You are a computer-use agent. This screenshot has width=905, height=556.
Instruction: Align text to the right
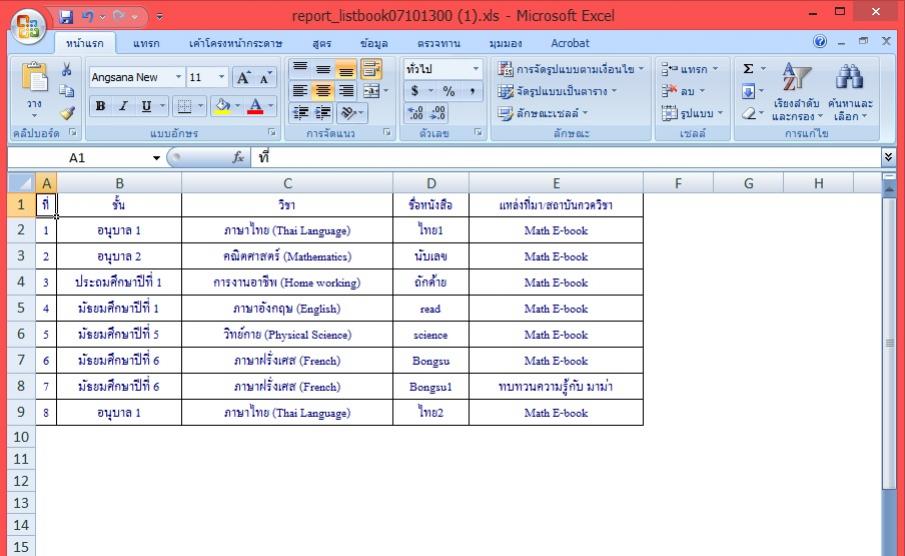point(346,91)
